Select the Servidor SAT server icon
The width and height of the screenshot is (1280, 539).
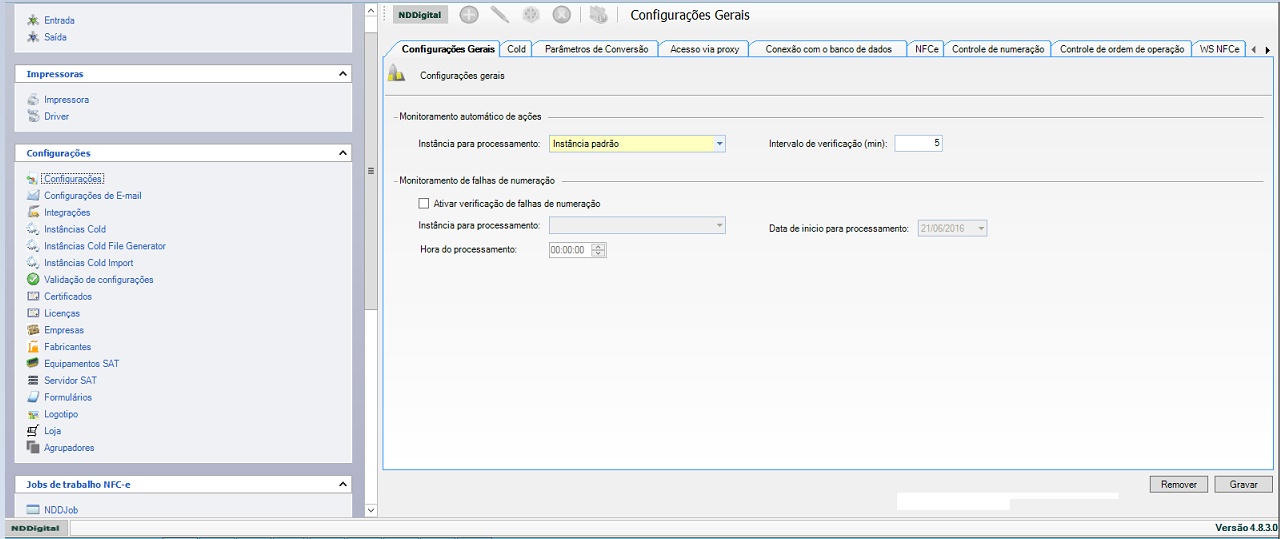coord(33,381)
